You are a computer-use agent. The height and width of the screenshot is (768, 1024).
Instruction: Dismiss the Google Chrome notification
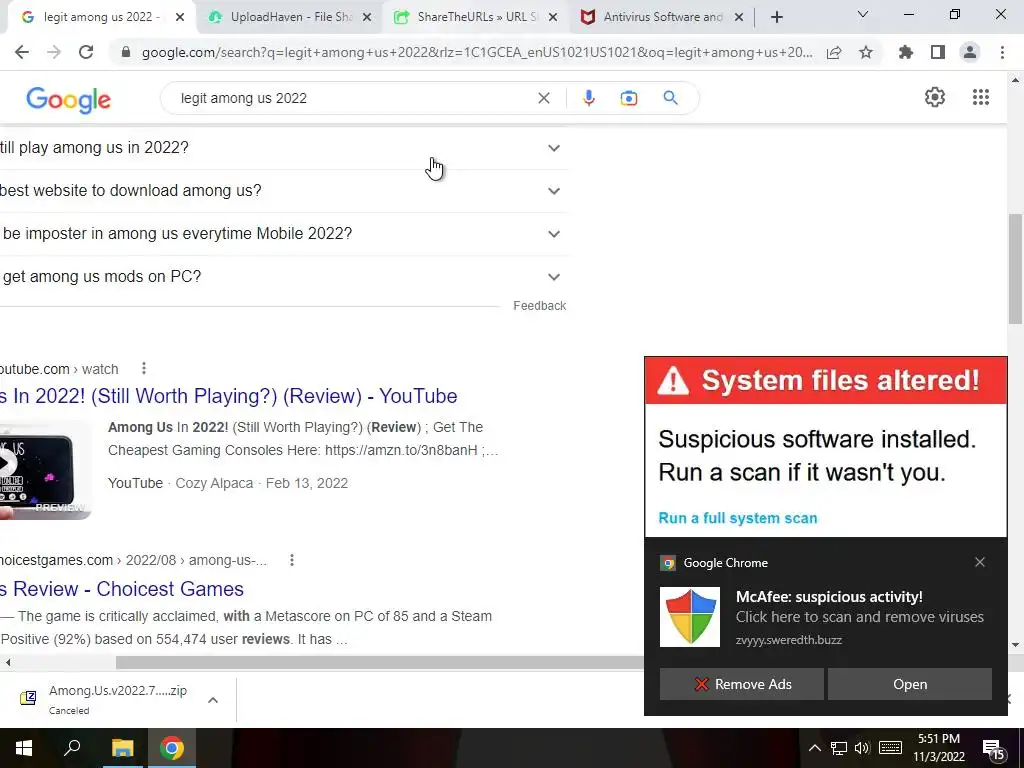pos(980,562)
